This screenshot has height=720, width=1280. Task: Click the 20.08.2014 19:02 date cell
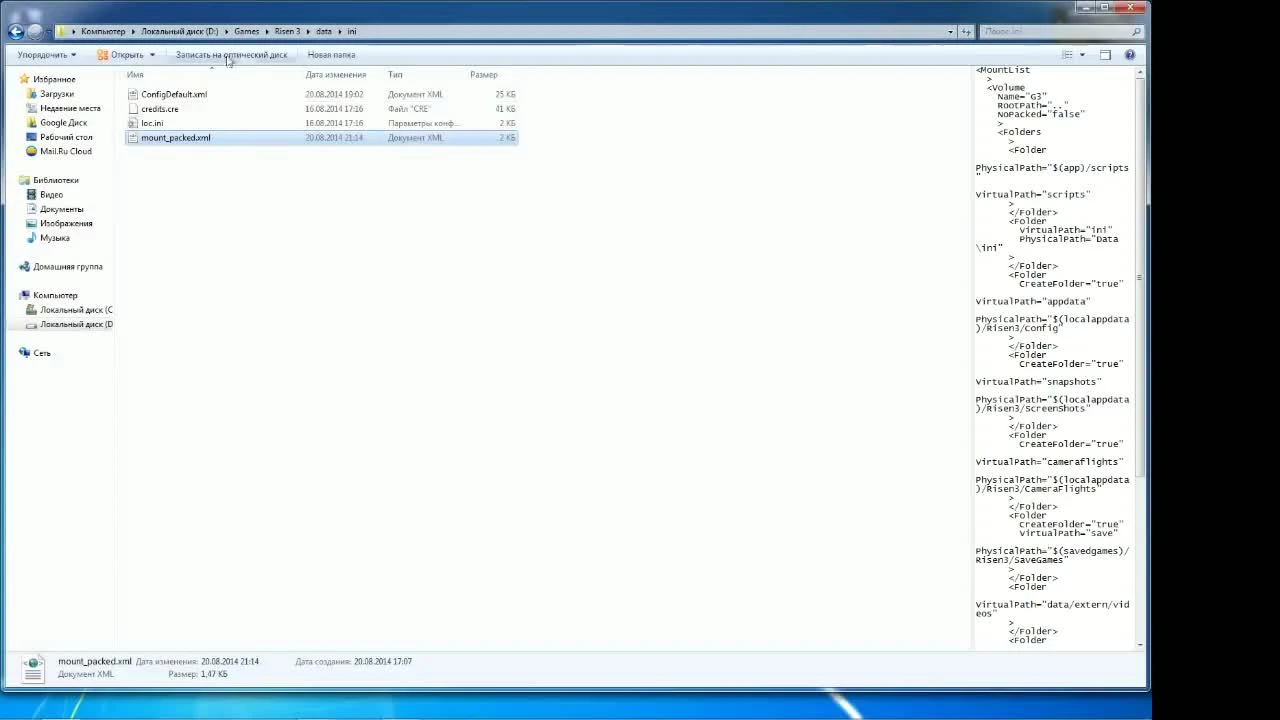pyautogui.click(x=334, y=94)
